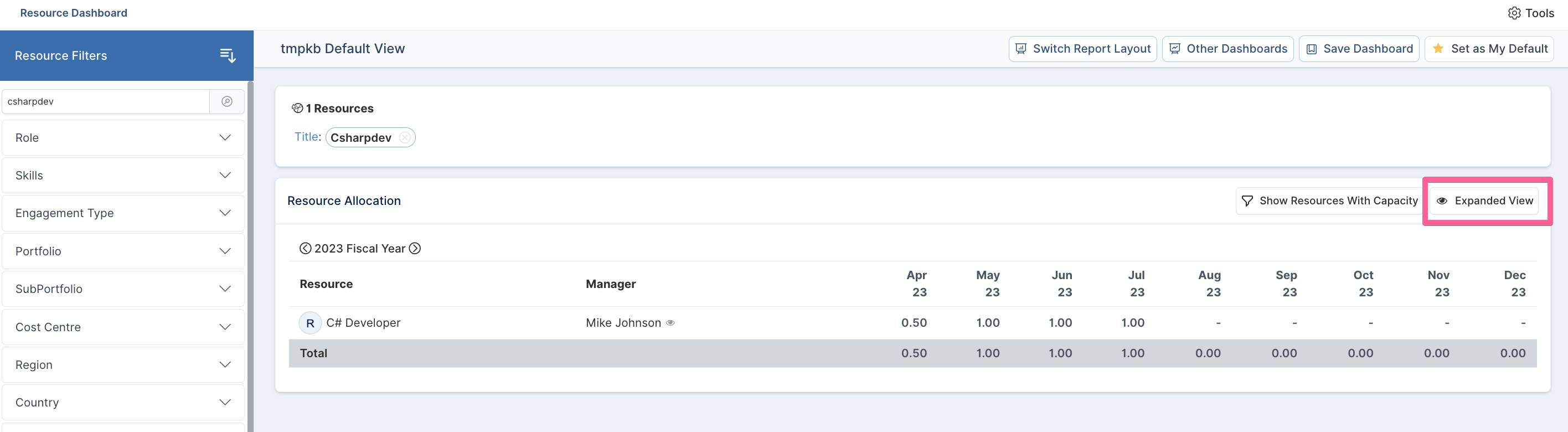
Task: Click the Resource column header
Action: (x=326, y=284)
